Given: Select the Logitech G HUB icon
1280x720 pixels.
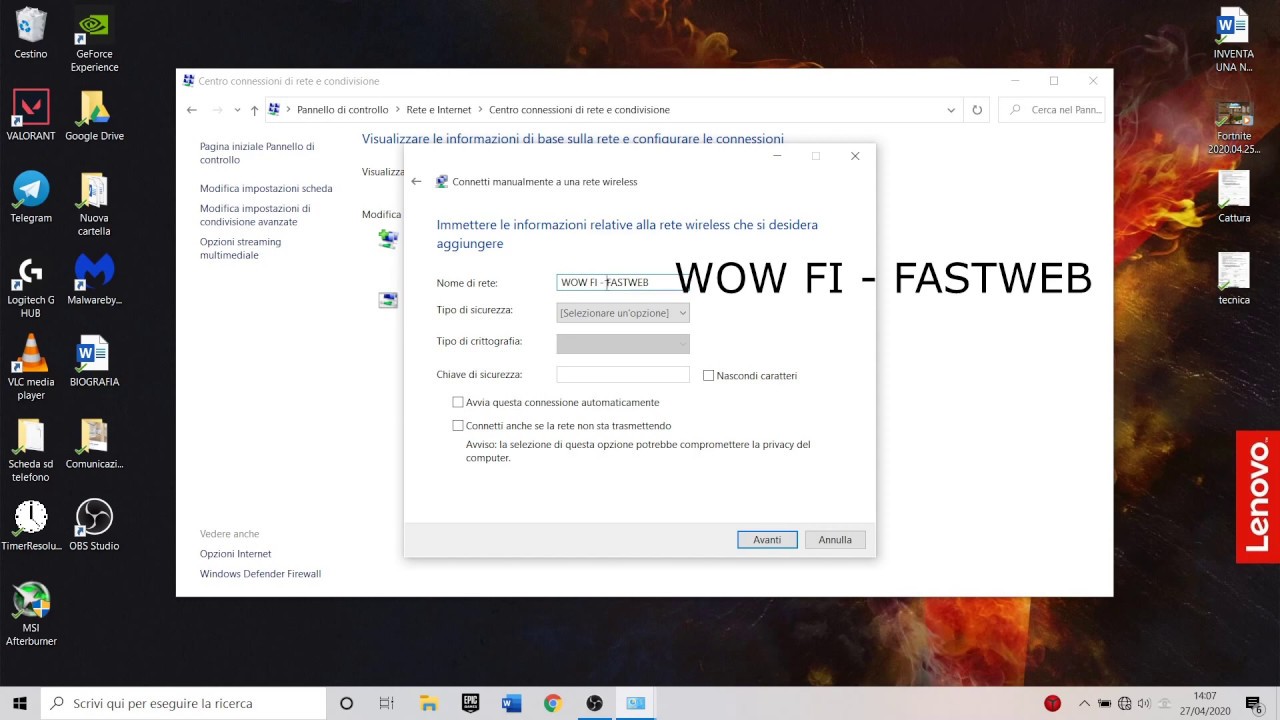Looking at the screenshot, I should 30,286.
